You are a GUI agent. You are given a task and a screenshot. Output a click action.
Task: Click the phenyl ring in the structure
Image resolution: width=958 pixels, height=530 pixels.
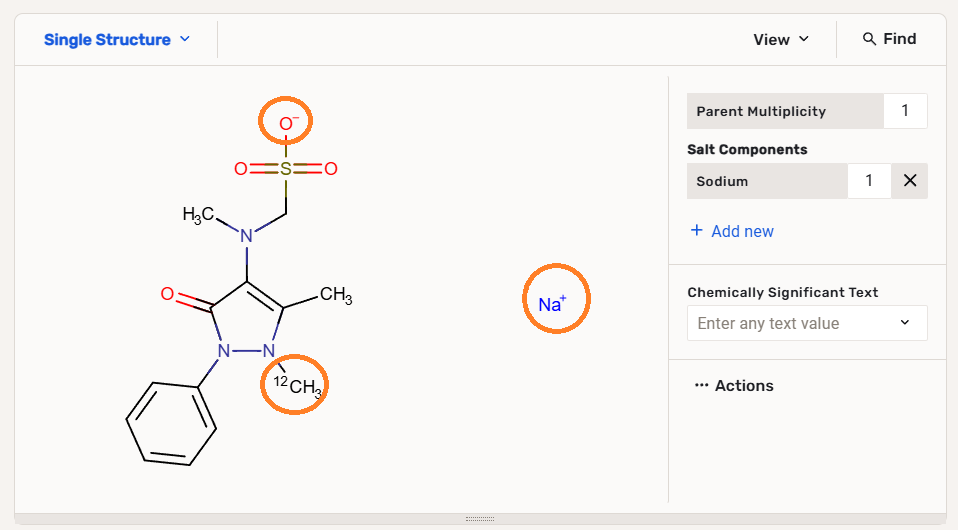[171, 423]
